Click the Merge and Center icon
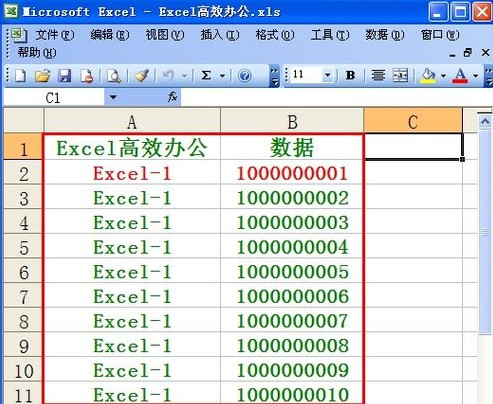493x404 pixels. coord(400,76)
